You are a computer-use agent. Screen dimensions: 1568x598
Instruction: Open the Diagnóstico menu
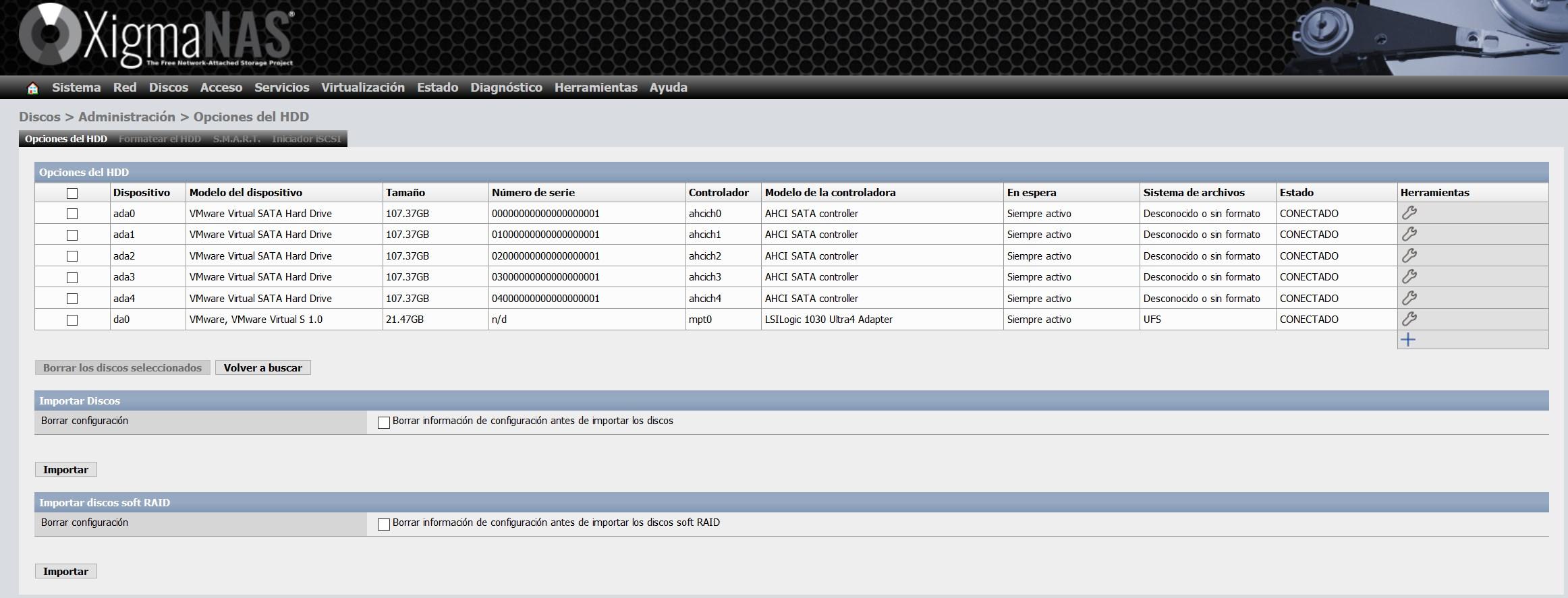click(507, 88)
